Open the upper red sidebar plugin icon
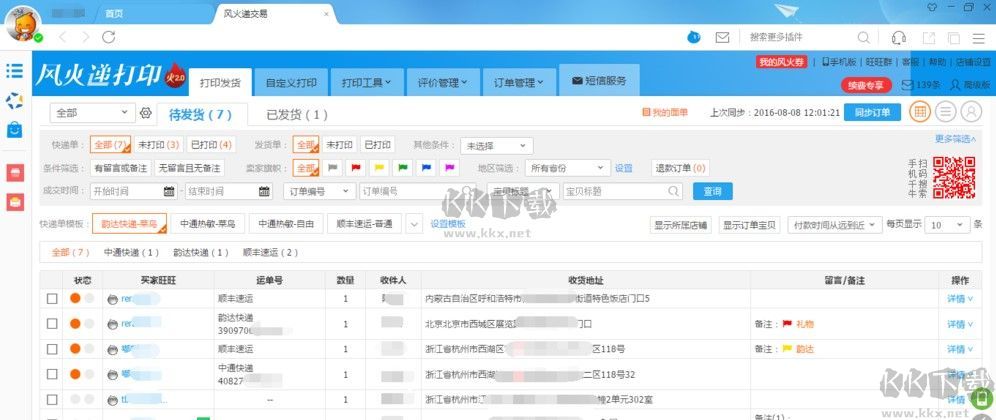This screenshot has width=996, height=420. (15, 173)
